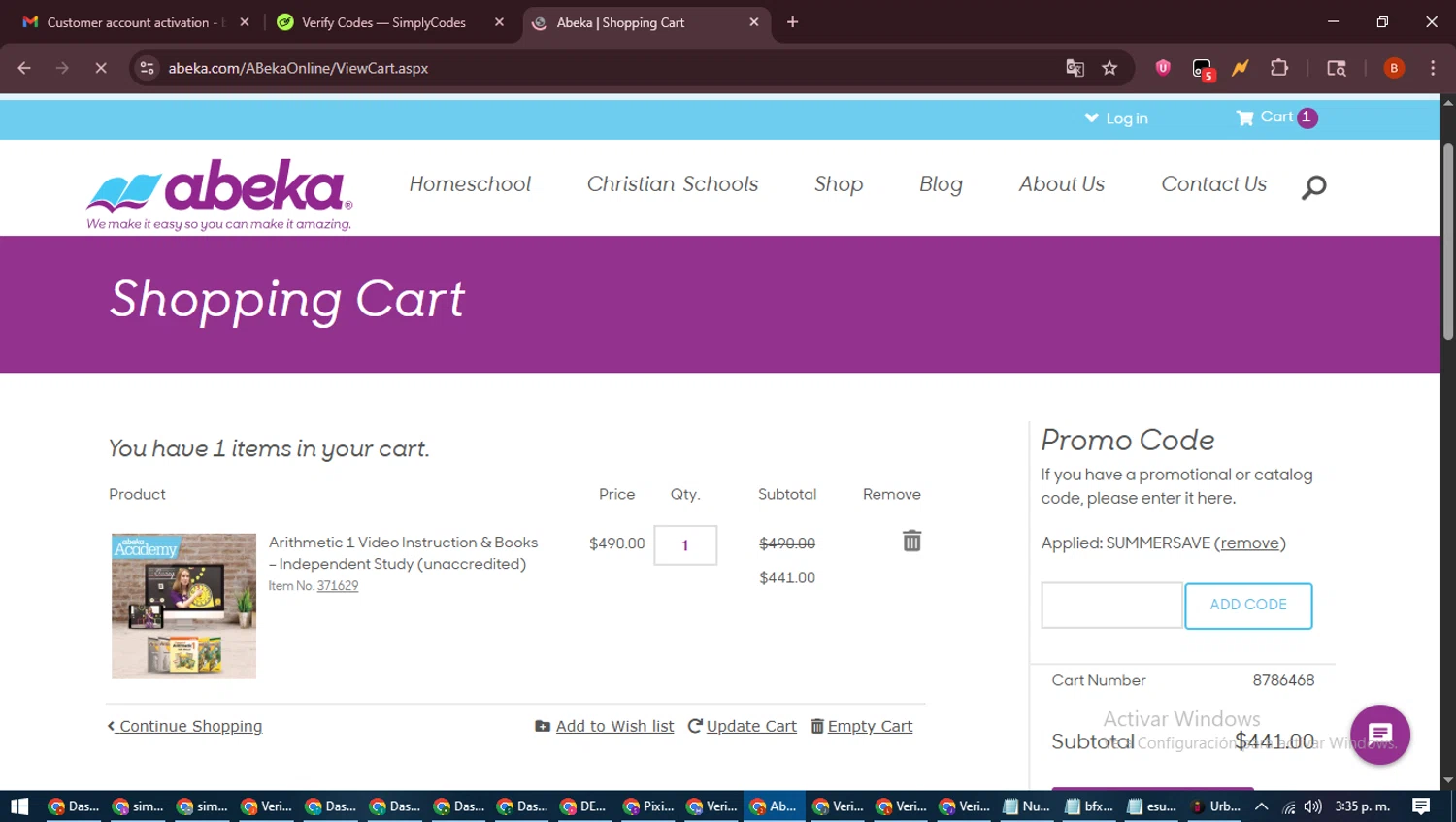Switch to Verify Codes SimplyCodes tab
The height and width of the screenshot is (822, 1456).
click(x=383, y=22)
